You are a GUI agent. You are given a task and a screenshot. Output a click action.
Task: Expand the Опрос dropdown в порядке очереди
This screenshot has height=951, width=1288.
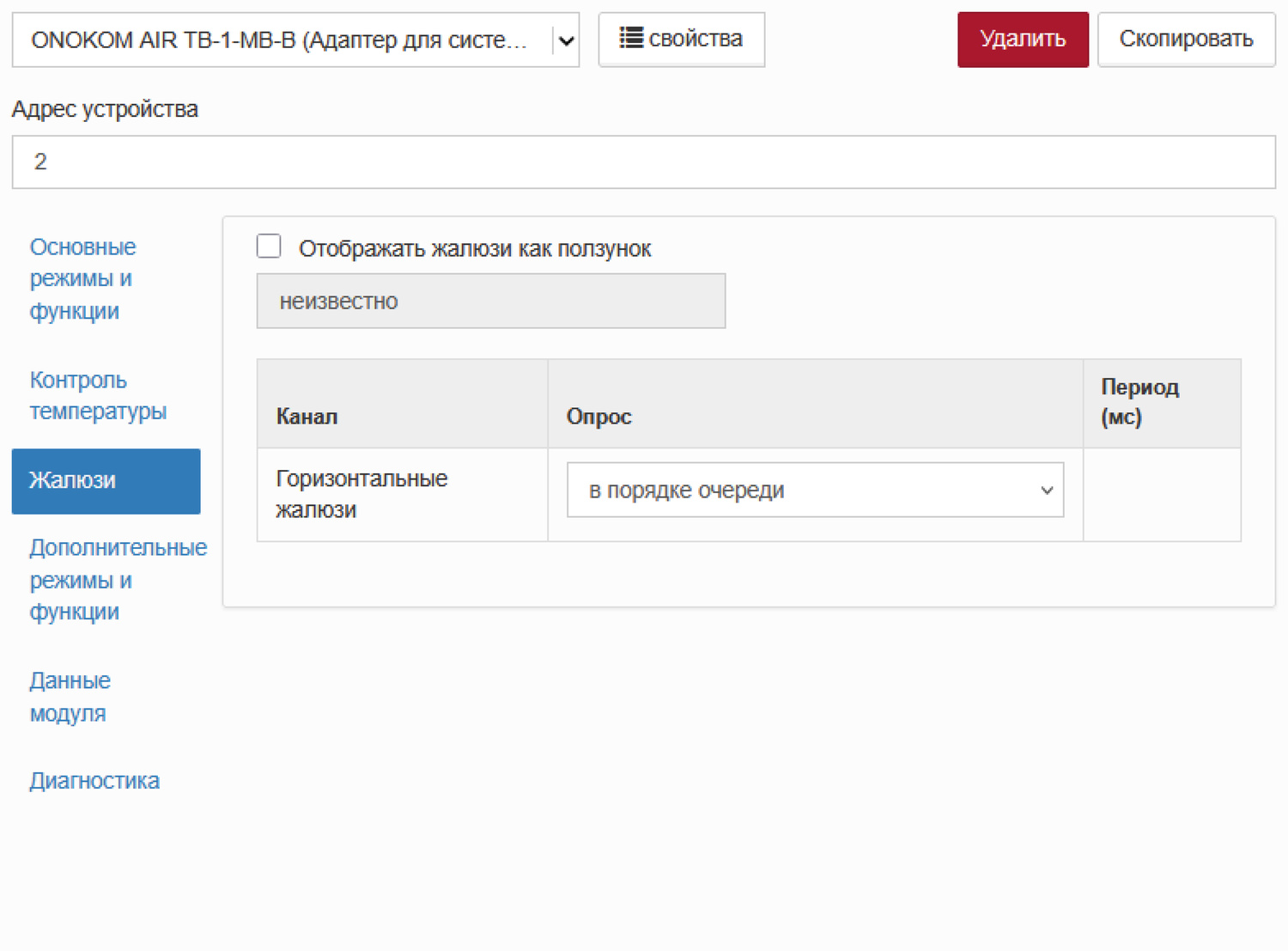point(814,491)
